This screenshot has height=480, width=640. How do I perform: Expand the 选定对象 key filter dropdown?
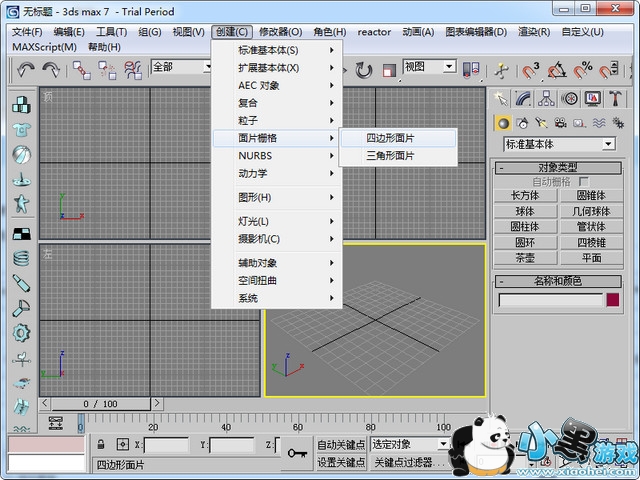tap(442, 444)
